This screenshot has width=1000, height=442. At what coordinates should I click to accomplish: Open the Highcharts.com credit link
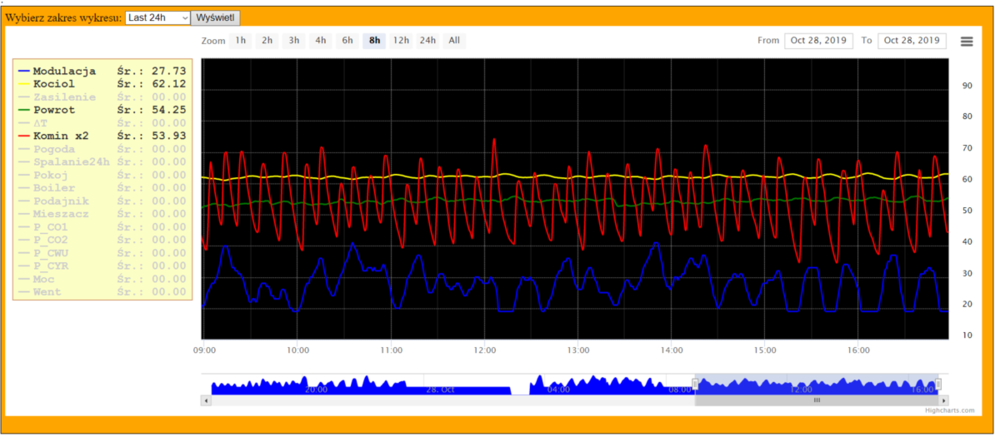(949, 410)
